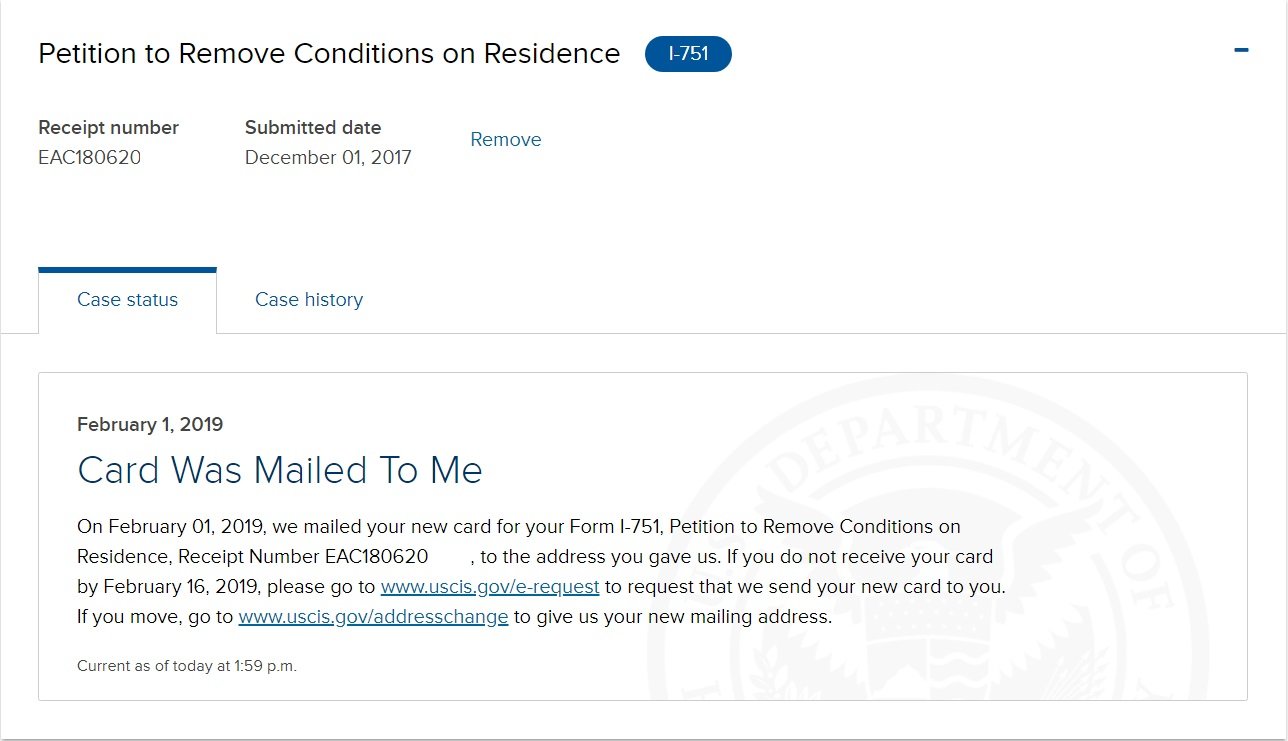Click the I-751 form badge
The image size is (1288, 741).
[x=688, y=54]
